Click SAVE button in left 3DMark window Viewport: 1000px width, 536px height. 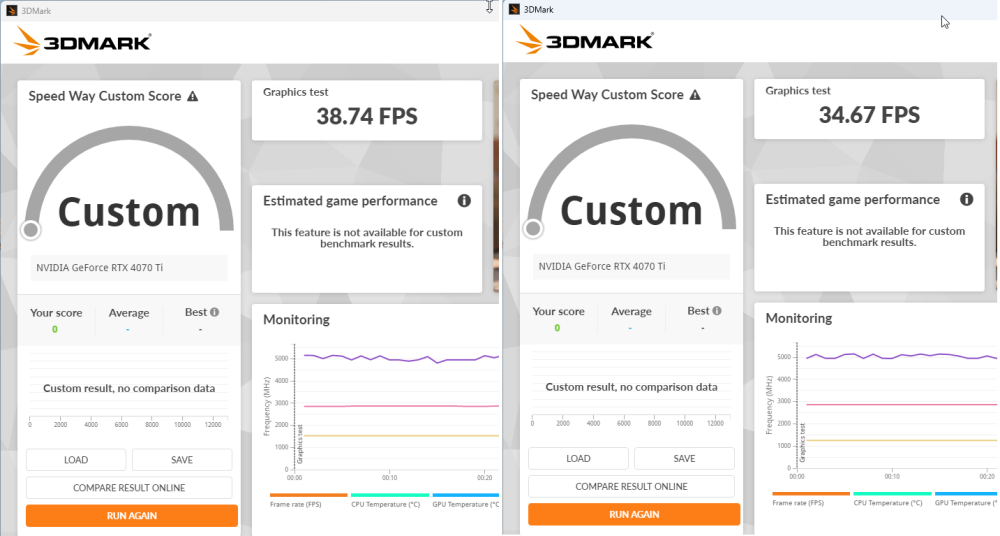click(182, 459)
